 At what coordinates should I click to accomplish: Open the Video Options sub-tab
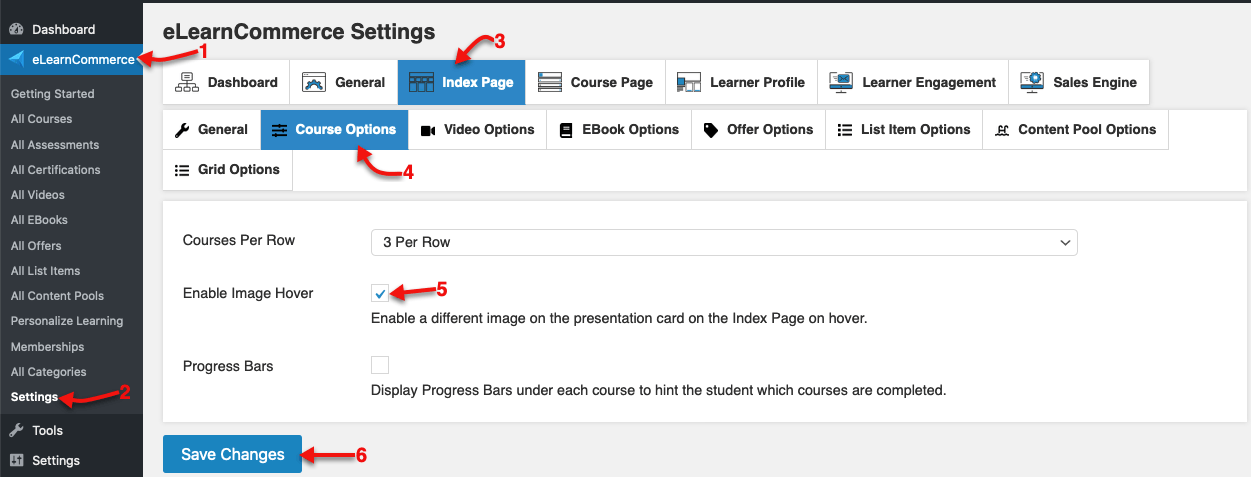pyautogui.click(x=478, y=129)
